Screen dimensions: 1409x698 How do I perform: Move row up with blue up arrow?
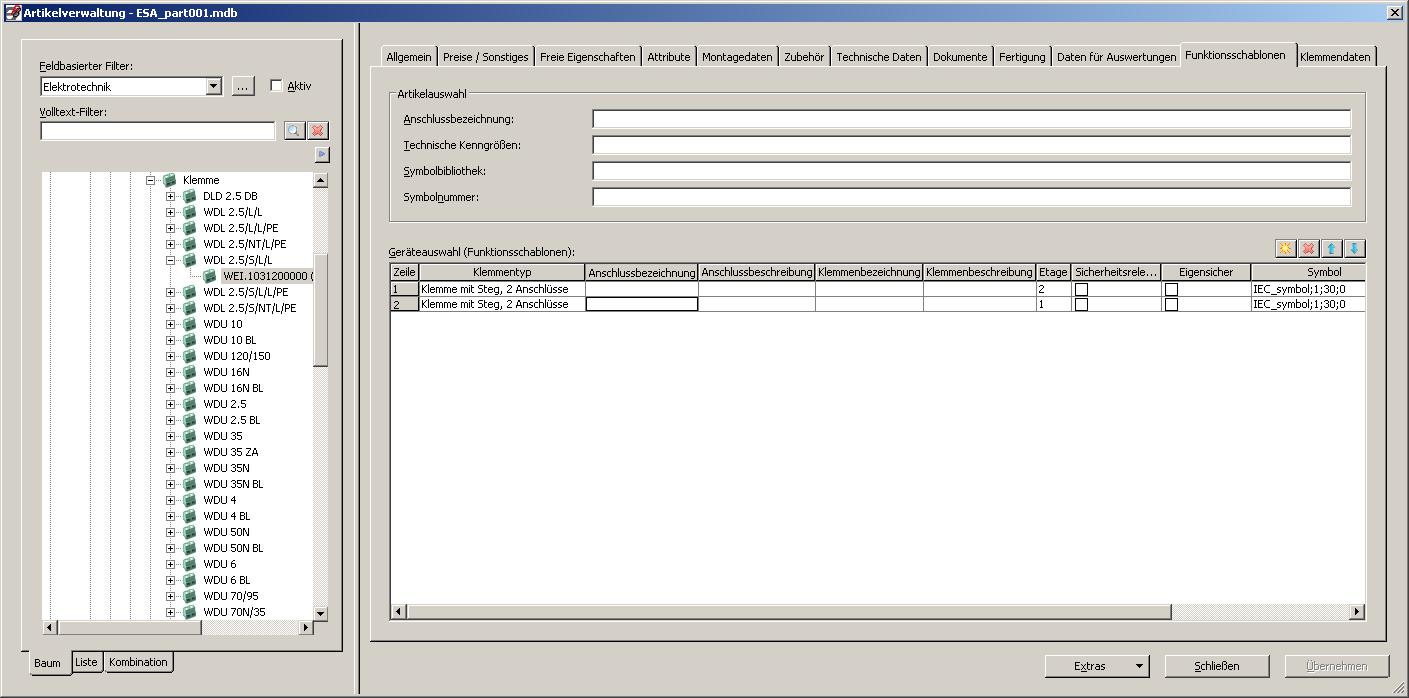(x=1332, y=249)
